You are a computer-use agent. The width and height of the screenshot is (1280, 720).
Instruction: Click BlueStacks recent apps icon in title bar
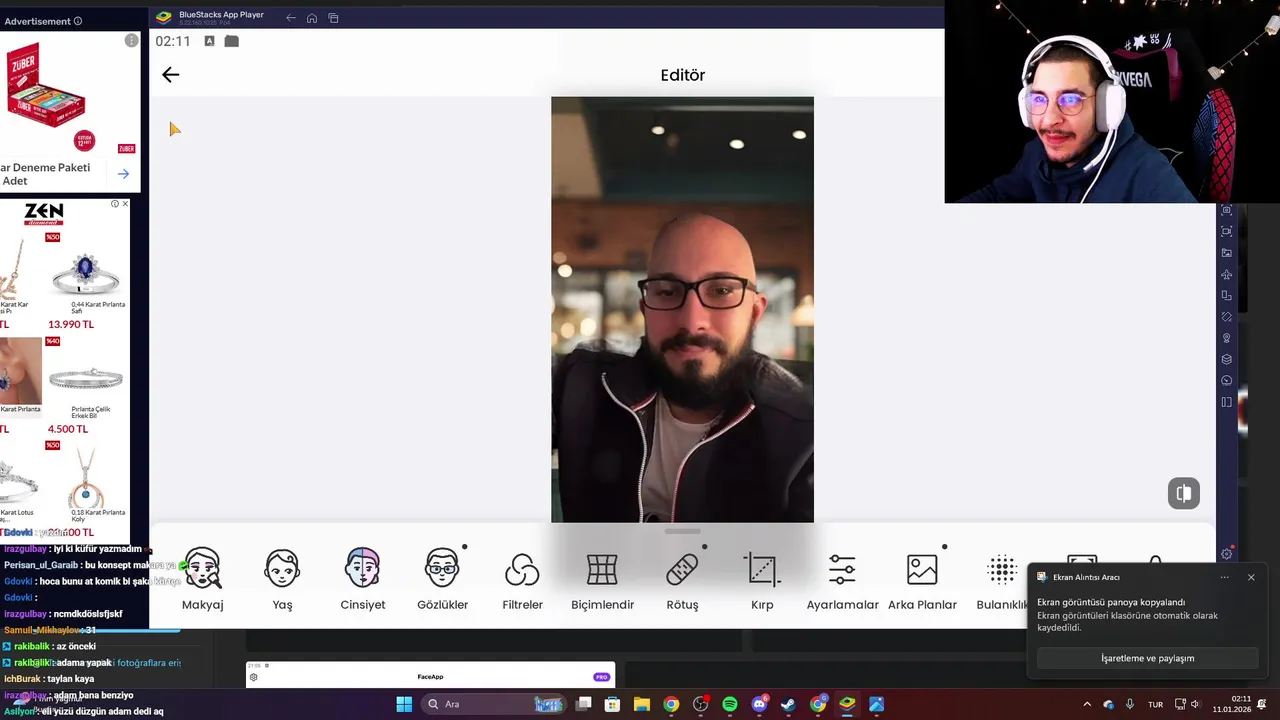(x=333, y=18)
